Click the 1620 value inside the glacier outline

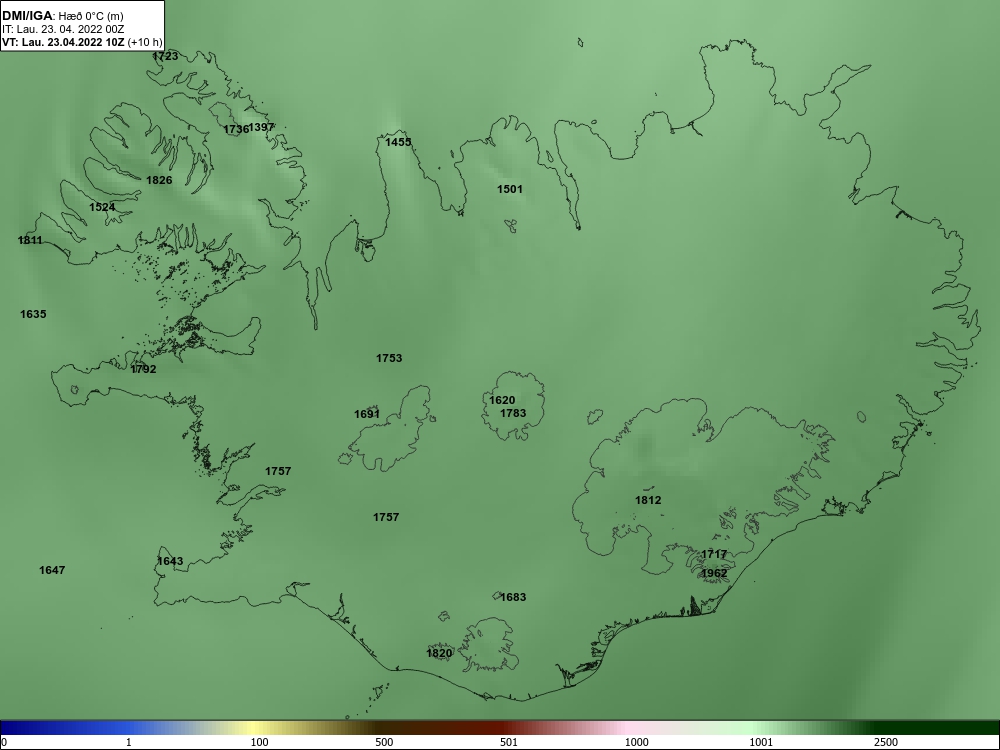[502, 401]
